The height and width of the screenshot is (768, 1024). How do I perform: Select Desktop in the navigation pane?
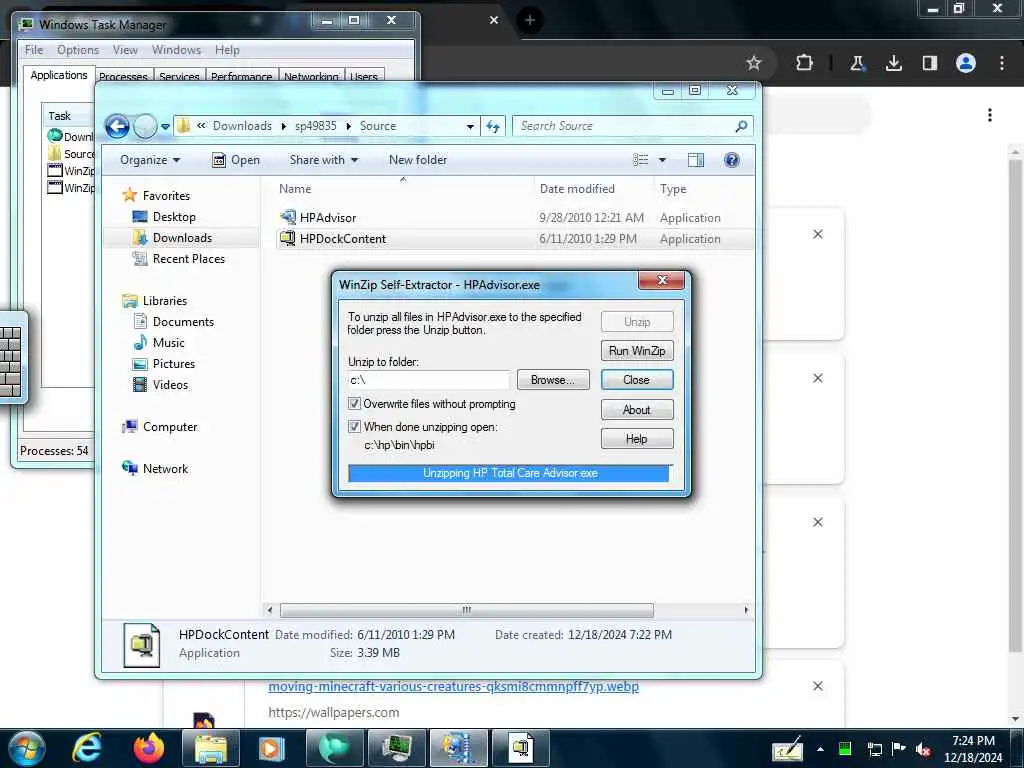(x=174, y=217)
